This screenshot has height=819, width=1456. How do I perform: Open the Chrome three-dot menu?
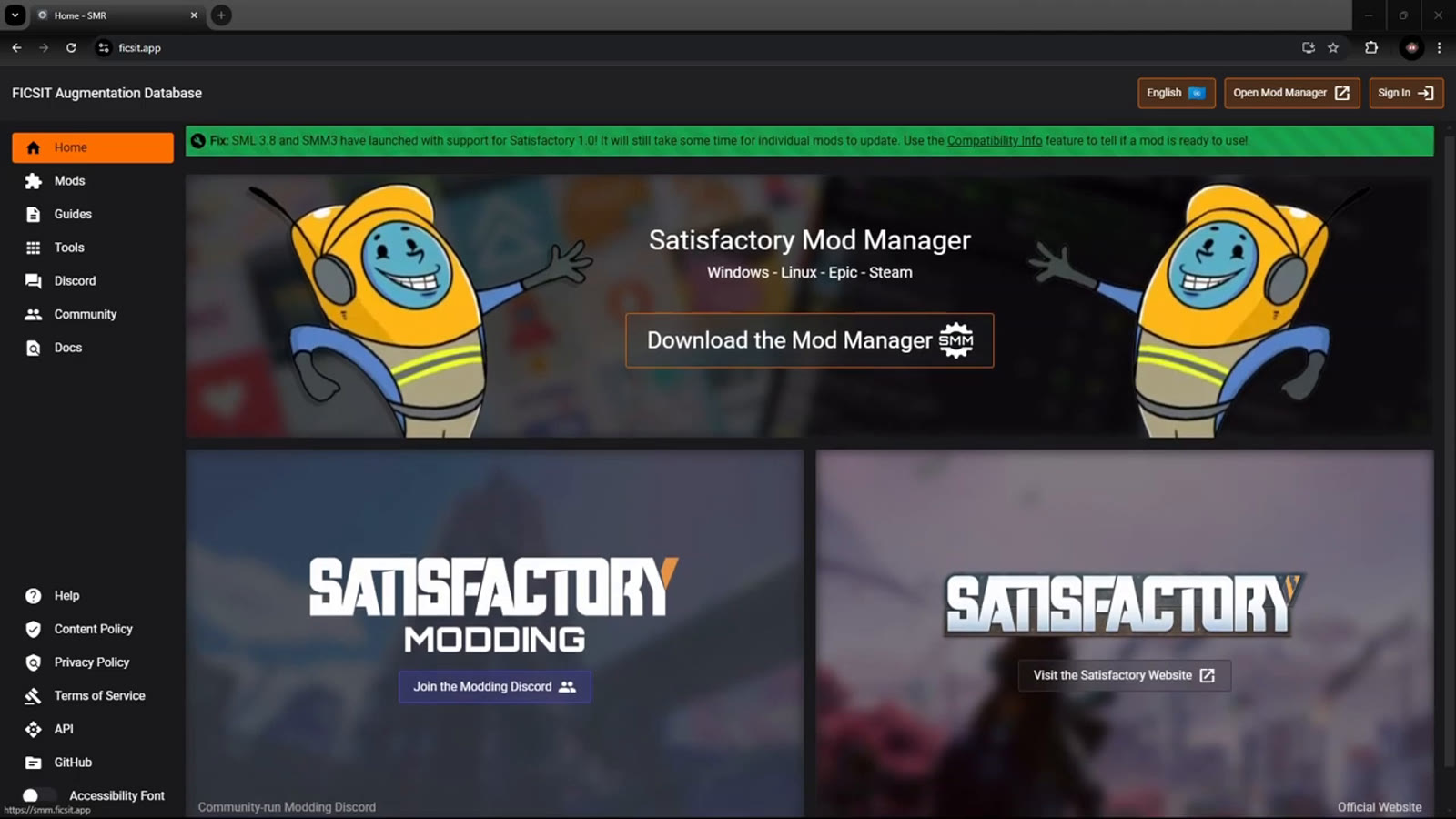pos(1439,47)
